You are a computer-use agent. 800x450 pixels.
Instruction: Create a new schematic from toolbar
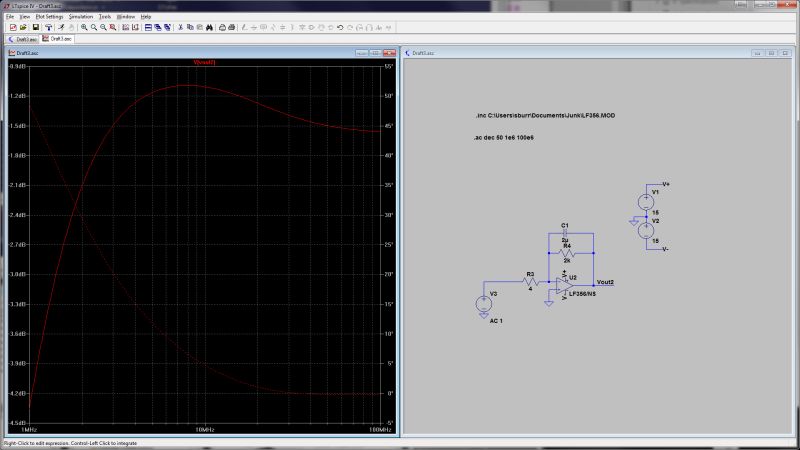coord(13,27)
